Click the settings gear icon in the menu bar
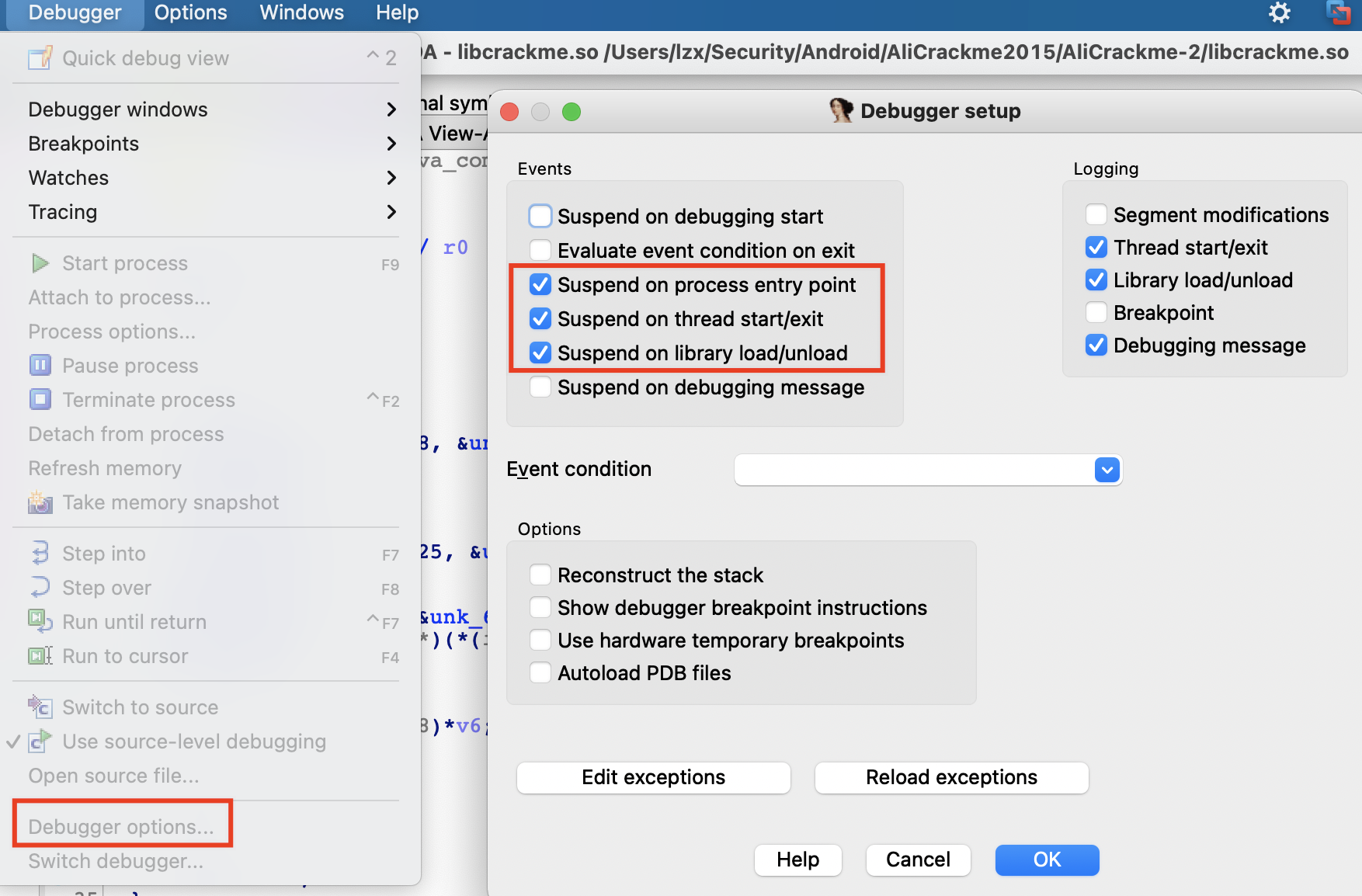1362x896 pixels. [x=1279, y=12]
